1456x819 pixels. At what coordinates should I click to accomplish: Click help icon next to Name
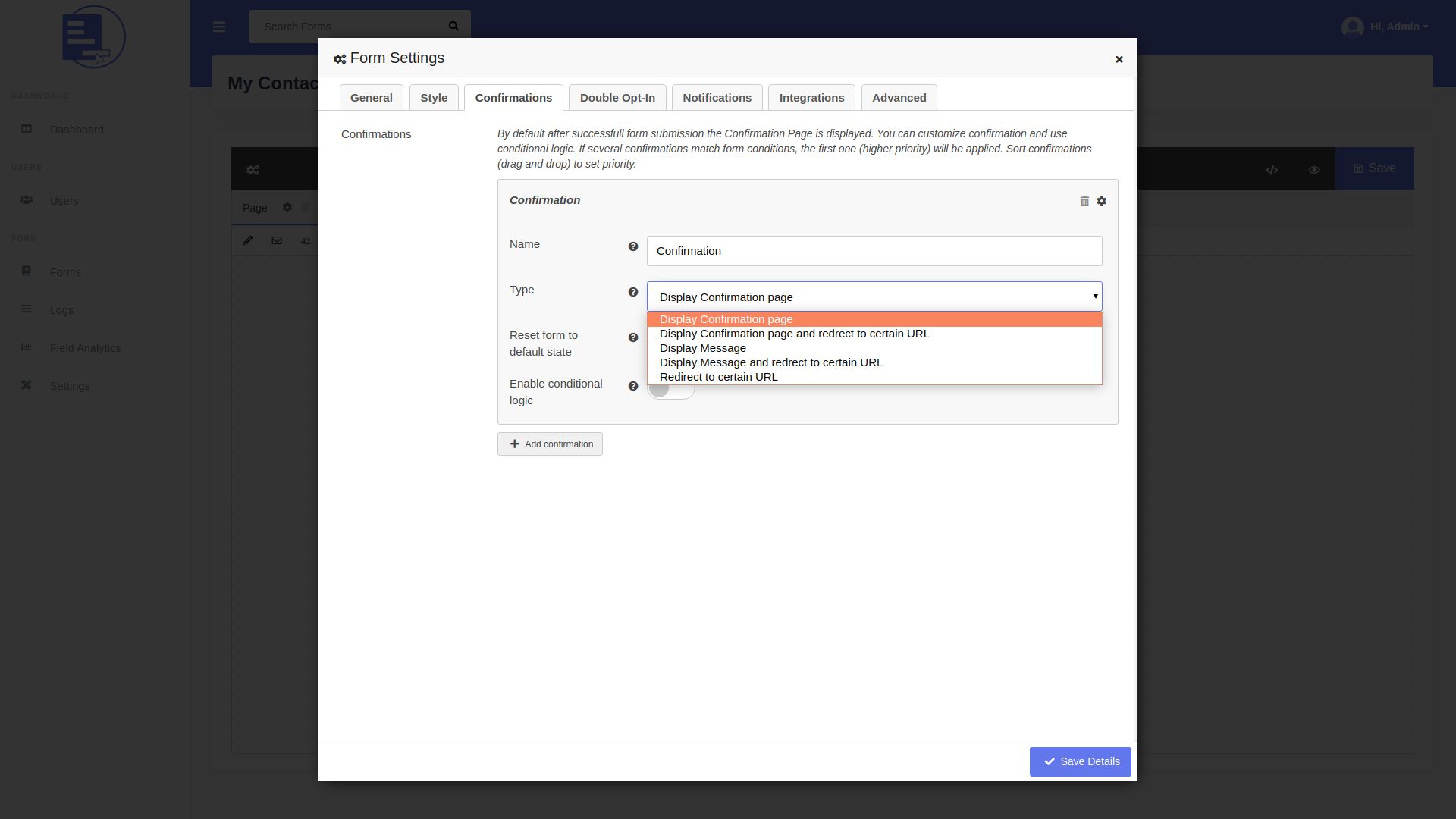click(633, 246)
